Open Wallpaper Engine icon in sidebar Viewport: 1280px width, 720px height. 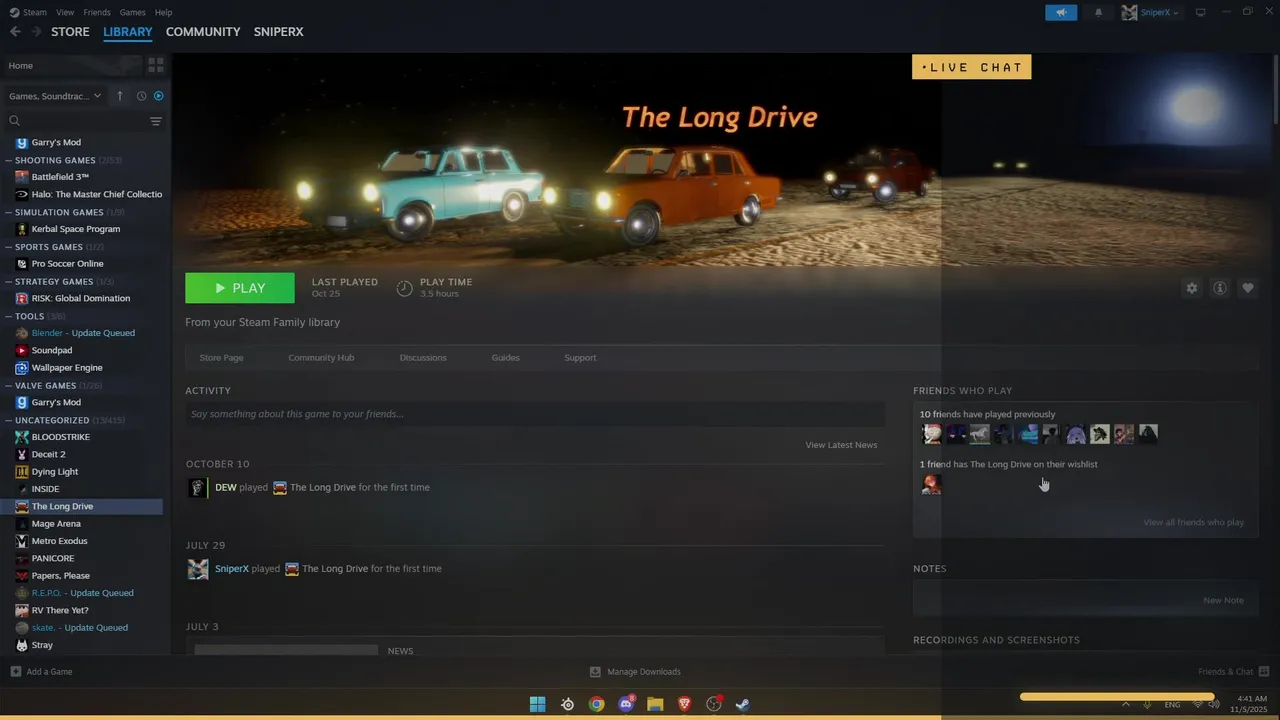(22, 368)
